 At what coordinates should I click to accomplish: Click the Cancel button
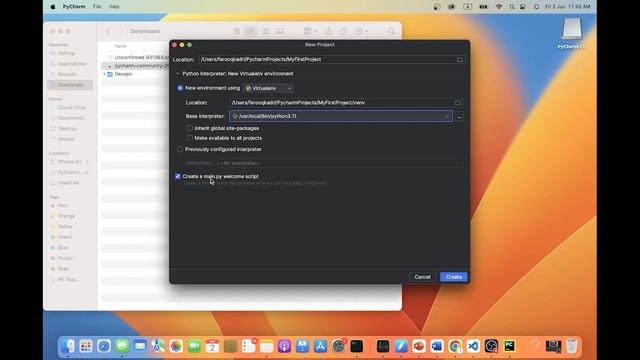422,277
